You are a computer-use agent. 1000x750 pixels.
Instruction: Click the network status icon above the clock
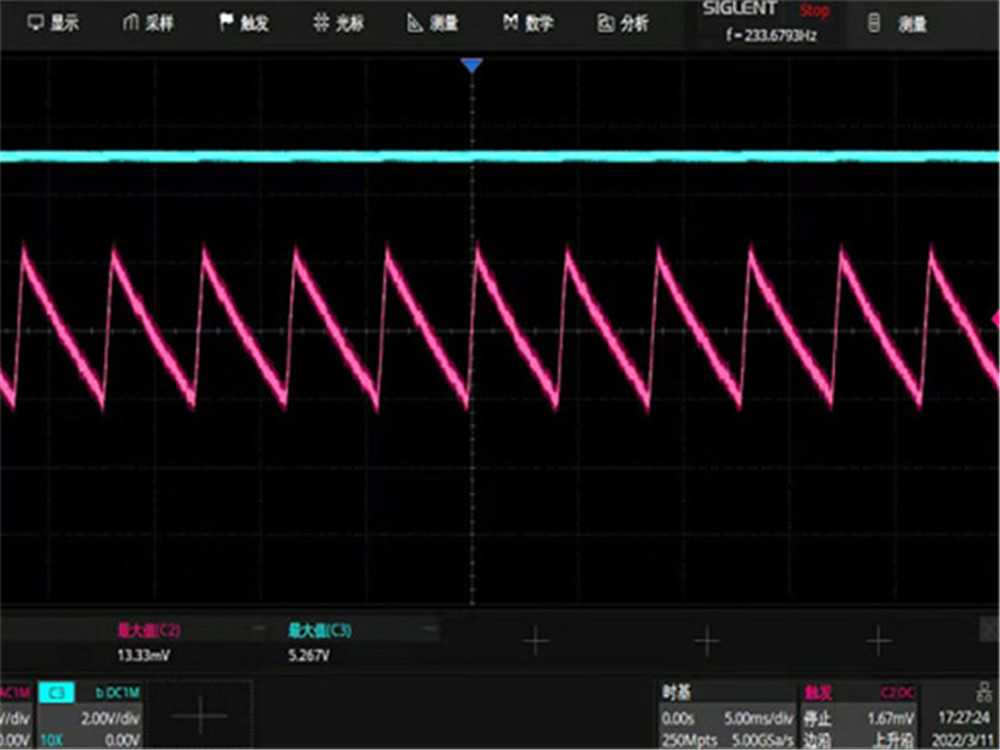coord(983,691)
